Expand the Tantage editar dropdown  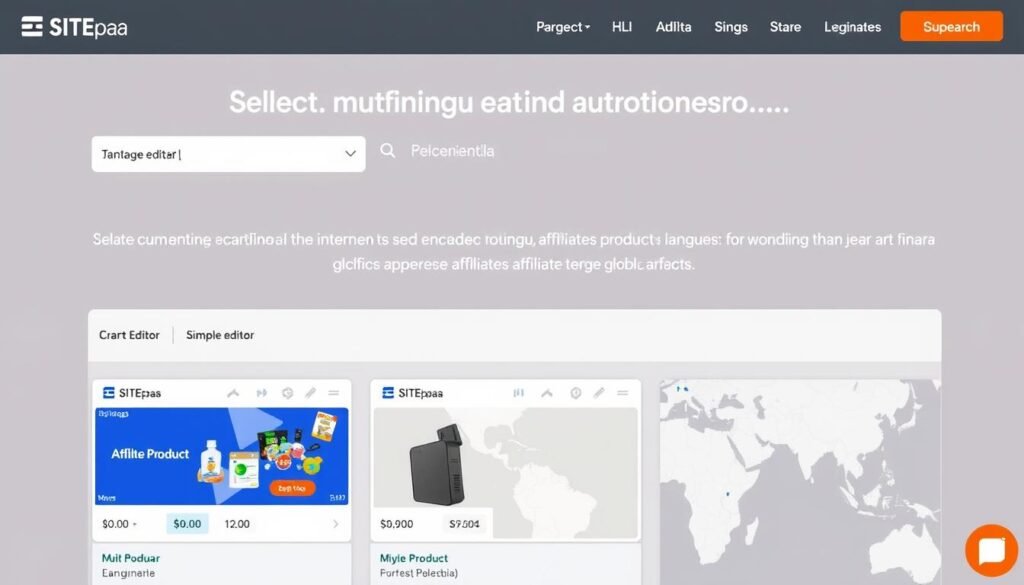pyautogui.click(x=229, y=154)
